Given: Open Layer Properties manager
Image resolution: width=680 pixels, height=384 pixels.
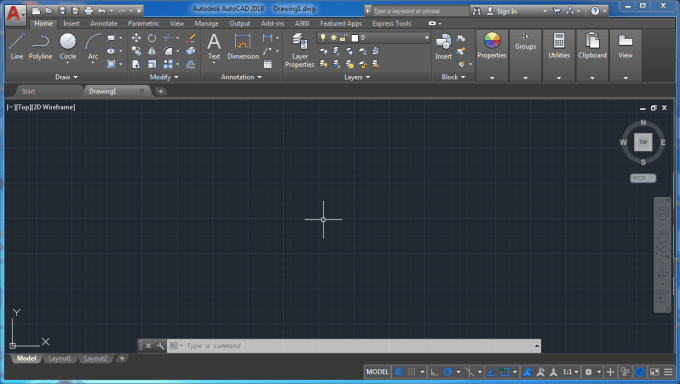Looking at the screenshot, I should [x=300, y=50].
